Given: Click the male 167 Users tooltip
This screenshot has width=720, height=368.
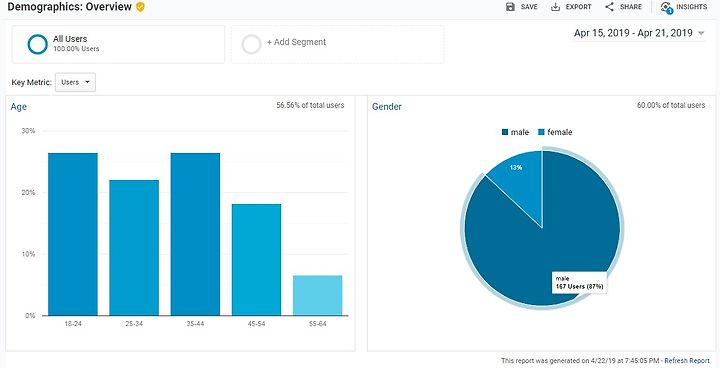Looking at the screenshot, I should (x=579, y=283).
